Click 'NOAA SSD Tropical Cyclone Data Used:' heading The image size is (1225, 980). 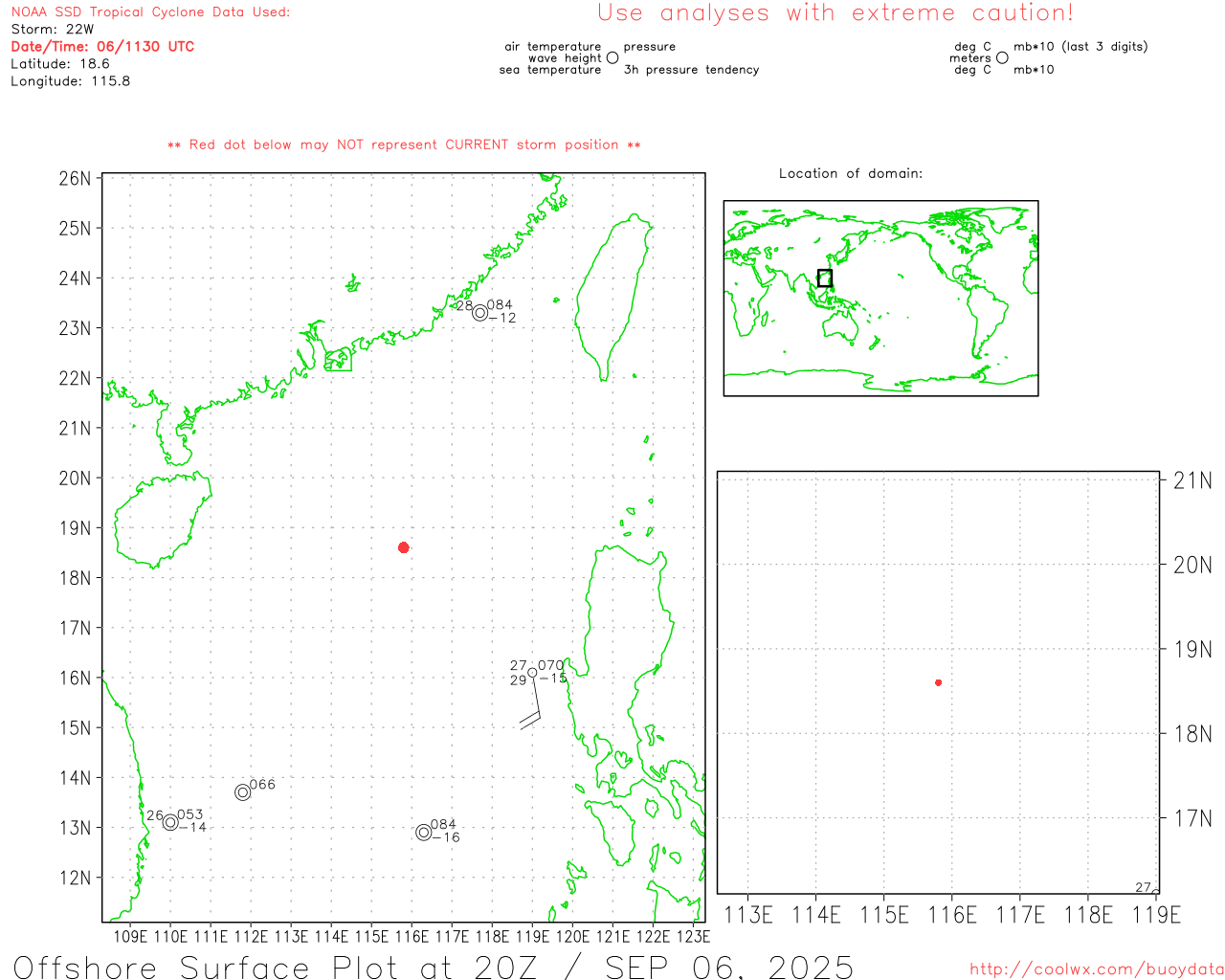150,12
